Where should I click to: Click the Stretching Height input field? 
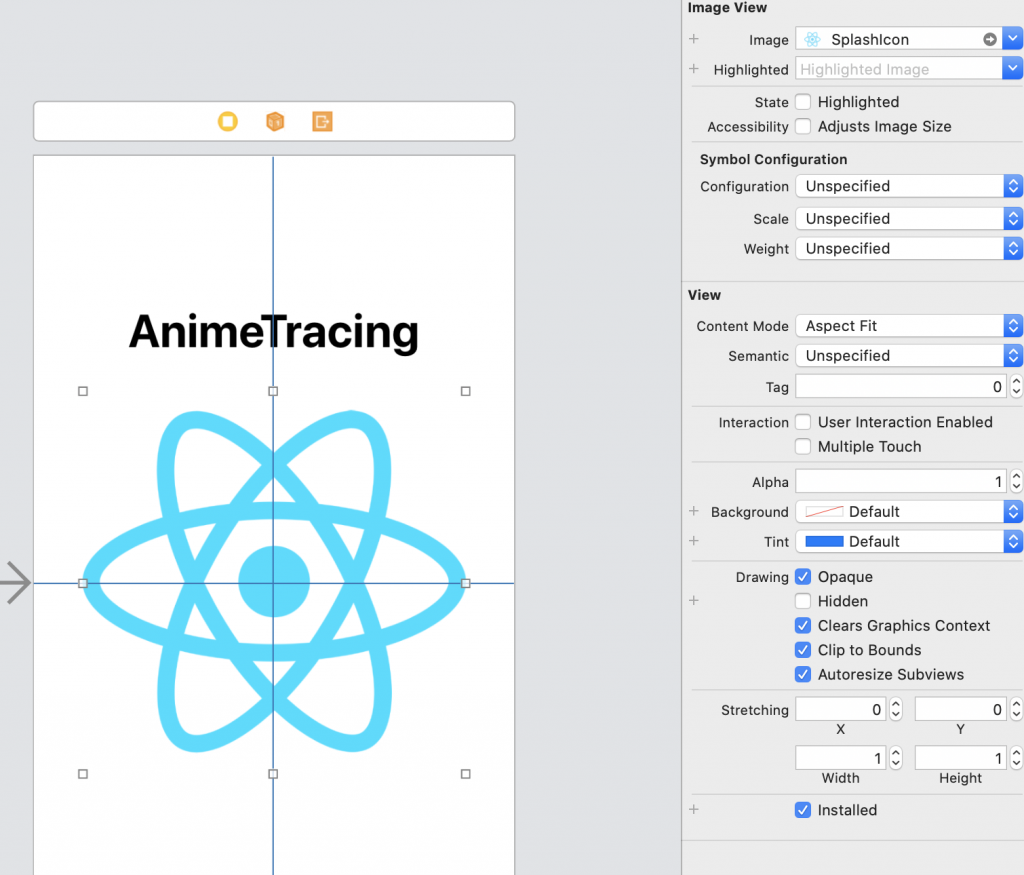tap(961, 758)
